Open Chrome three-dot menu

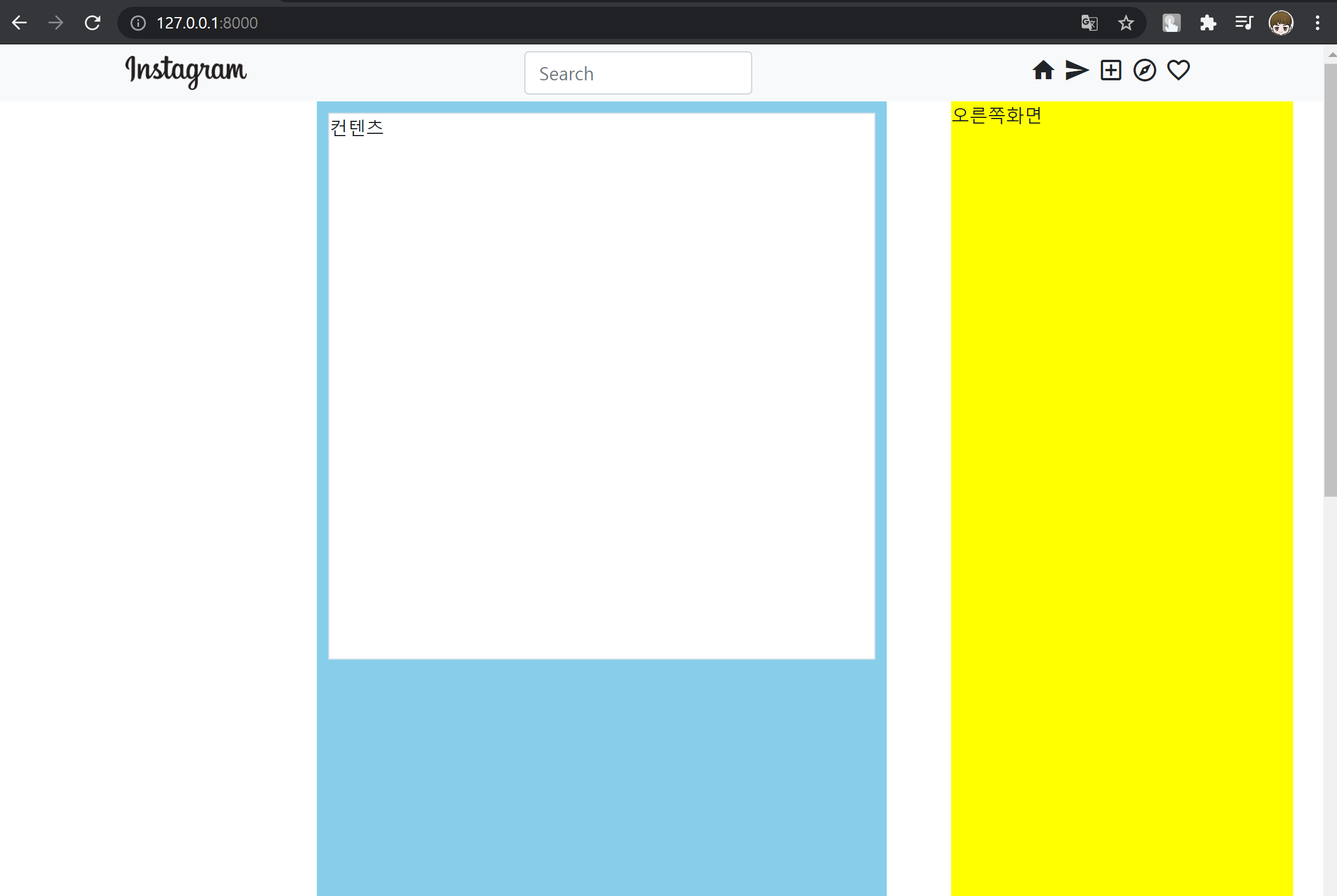1317,23
